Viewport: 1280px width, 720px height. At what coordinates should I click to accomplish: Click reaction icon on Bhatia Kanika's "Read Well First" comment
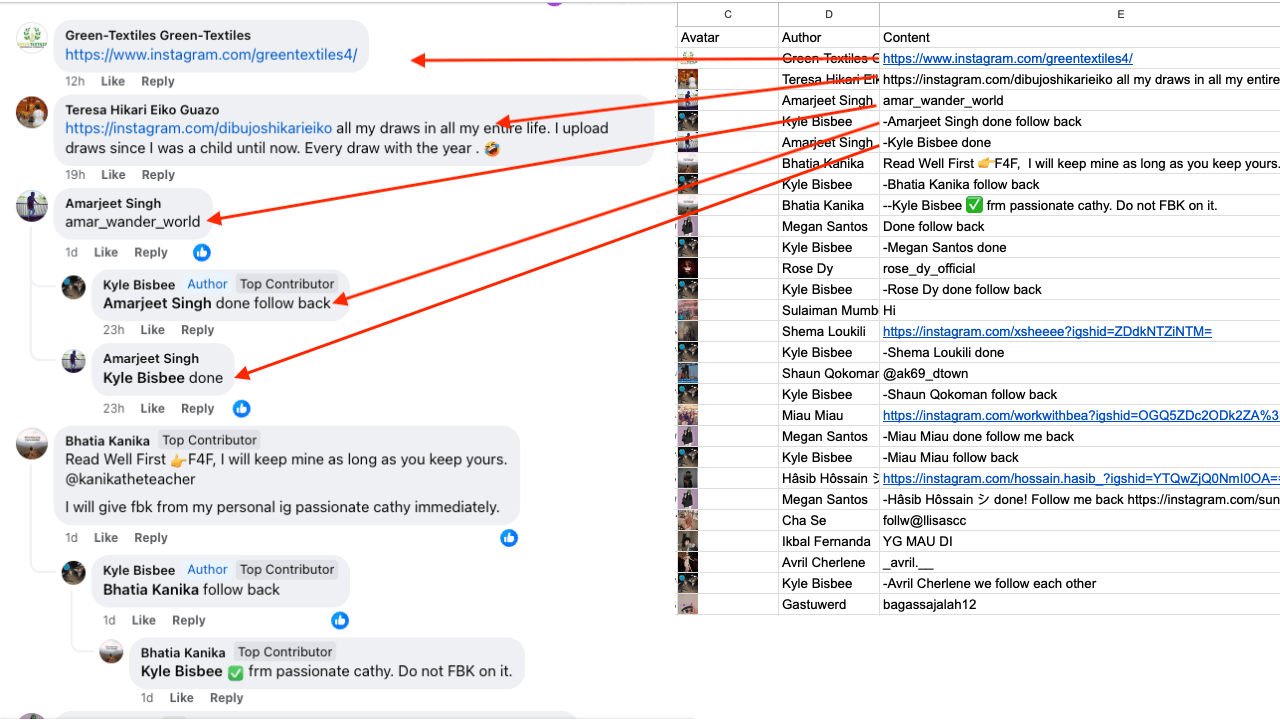(509, 538)
